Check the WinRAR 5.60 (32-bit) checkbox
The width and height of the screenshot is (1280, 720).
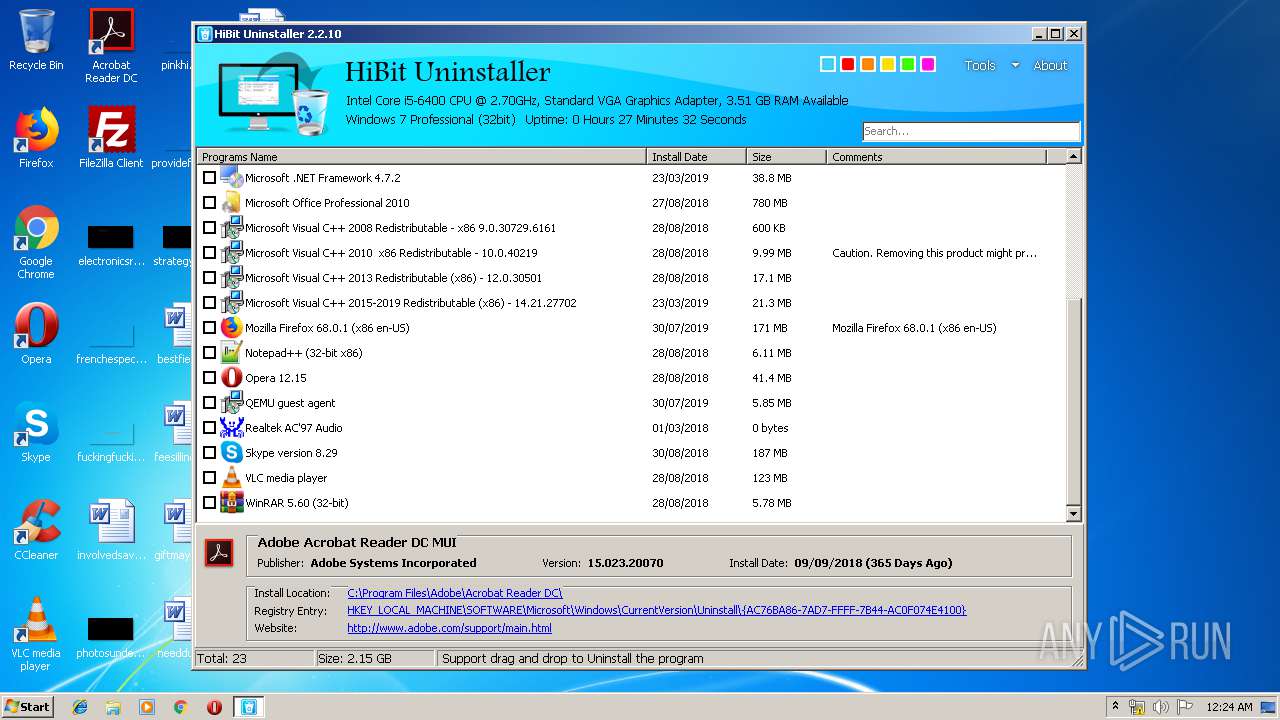209,503
